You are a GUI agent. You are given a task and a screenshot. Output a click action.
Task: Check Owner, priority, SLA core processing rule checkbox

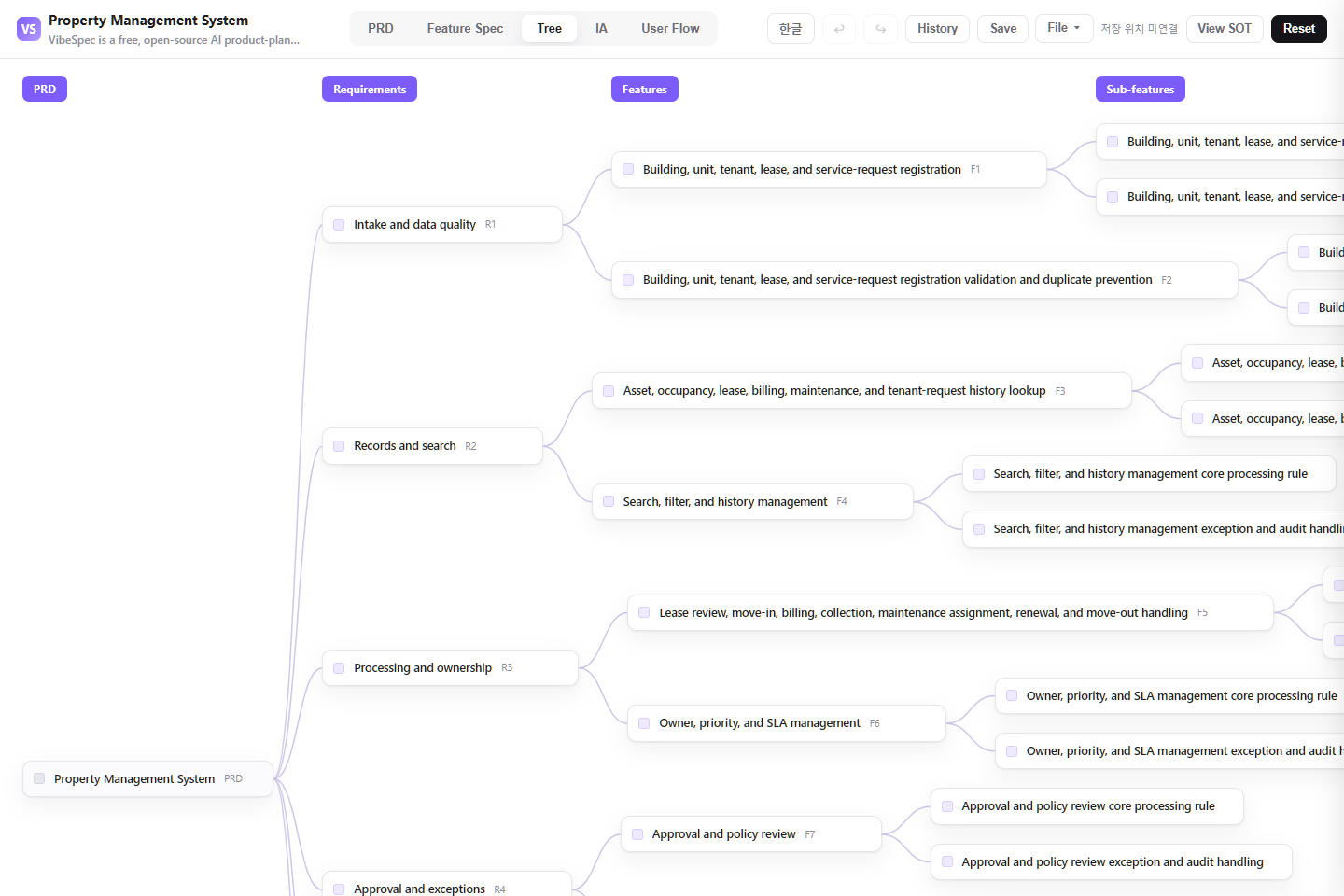click(x=1012, y=695)
